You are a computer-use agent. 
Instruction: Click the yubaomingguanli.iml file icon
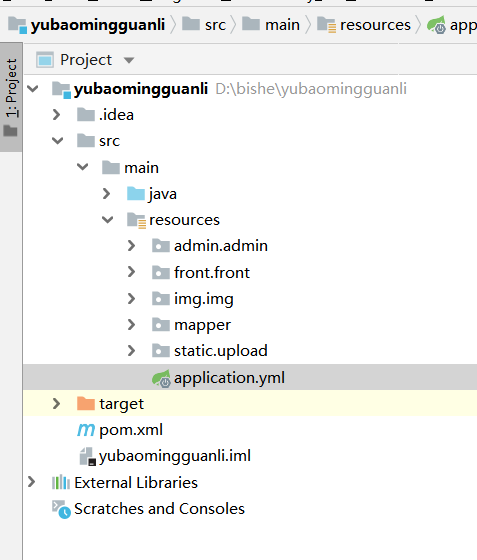[x=87, y=456]
